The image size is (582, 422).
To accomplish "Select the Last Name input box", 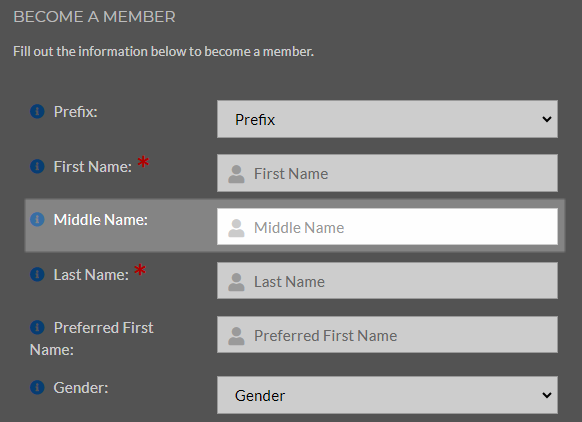I will coord(387,281).
